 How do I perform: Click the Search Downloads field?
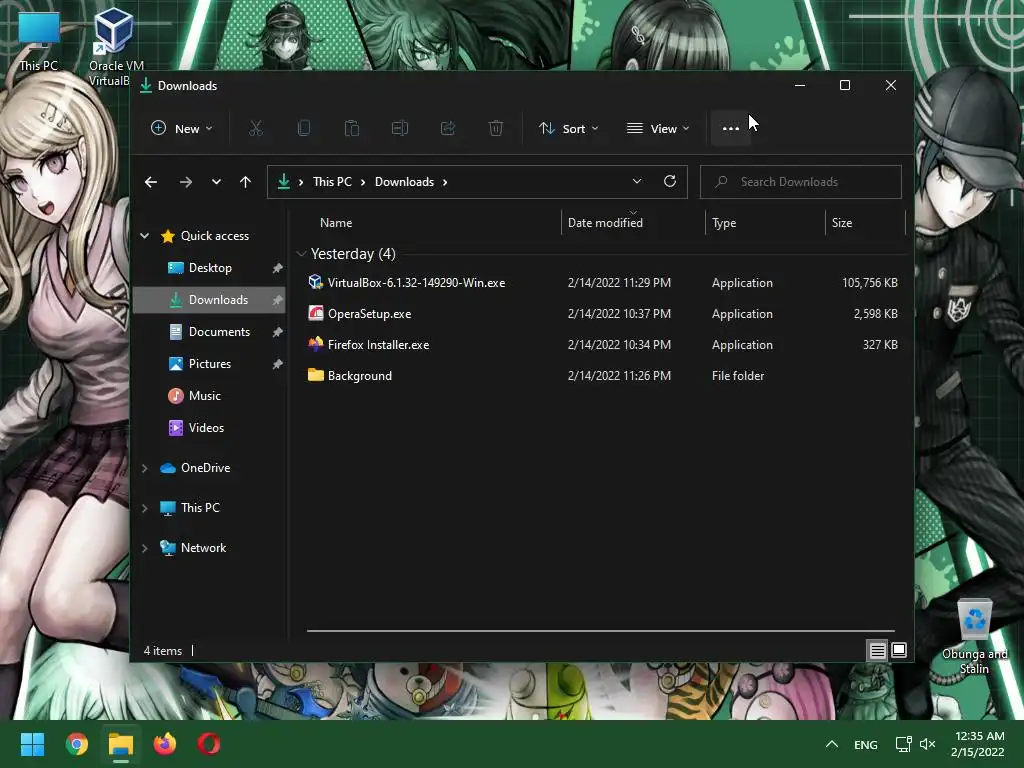[x=801, y=182]
